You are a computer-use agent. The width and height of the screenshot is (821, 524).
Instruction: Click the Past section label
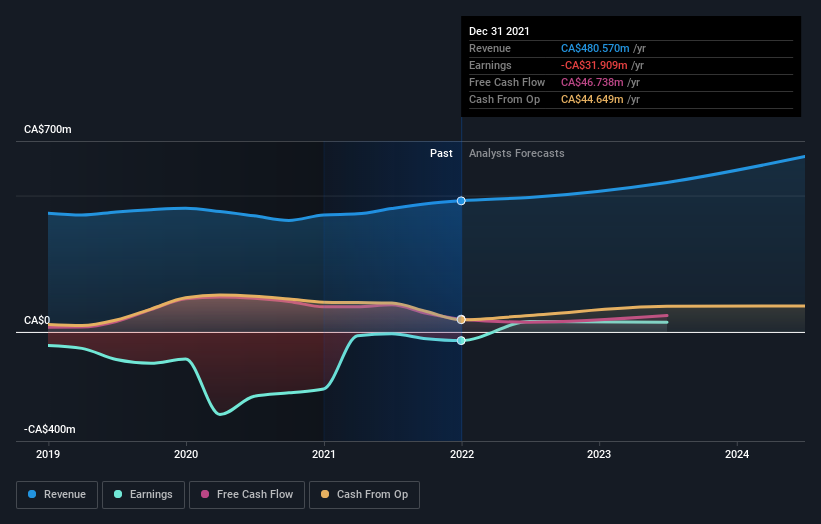point(441,153)
